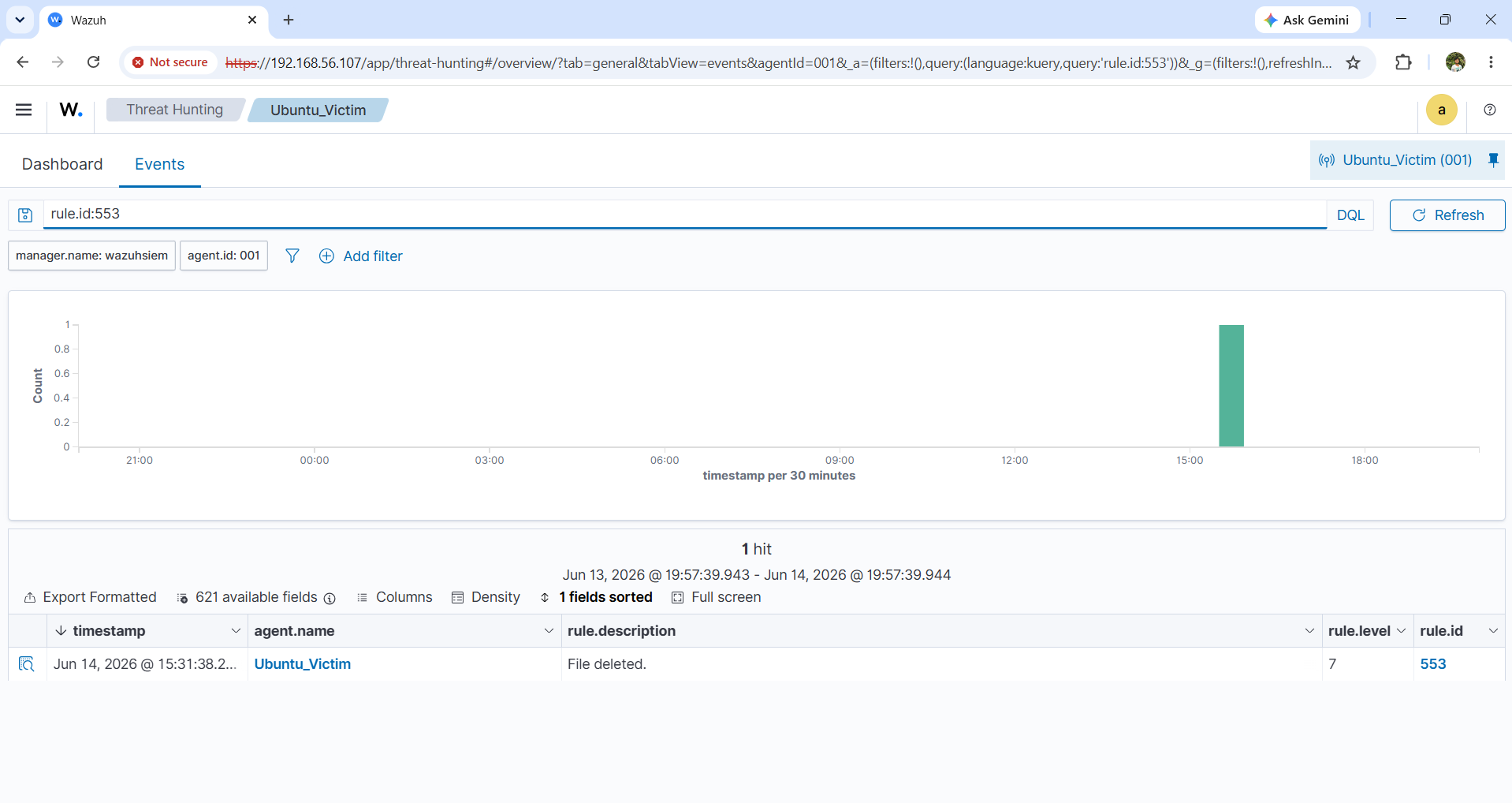Click the 'File deleted.' description cell
Screen dimensions: 1512x803
tap(941, 664)
